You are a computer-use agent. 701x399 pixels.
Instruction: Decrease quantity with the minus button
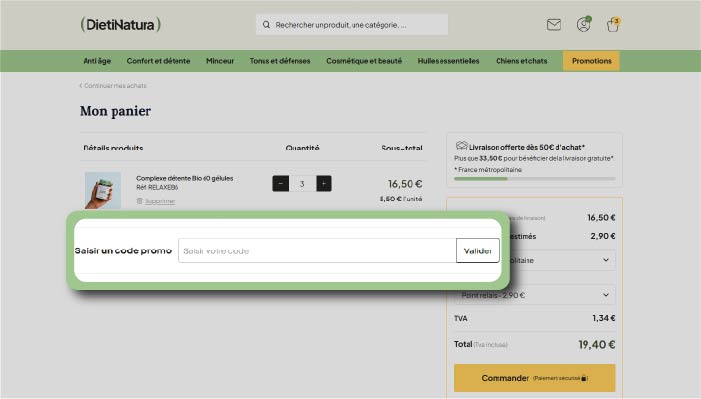280,183
